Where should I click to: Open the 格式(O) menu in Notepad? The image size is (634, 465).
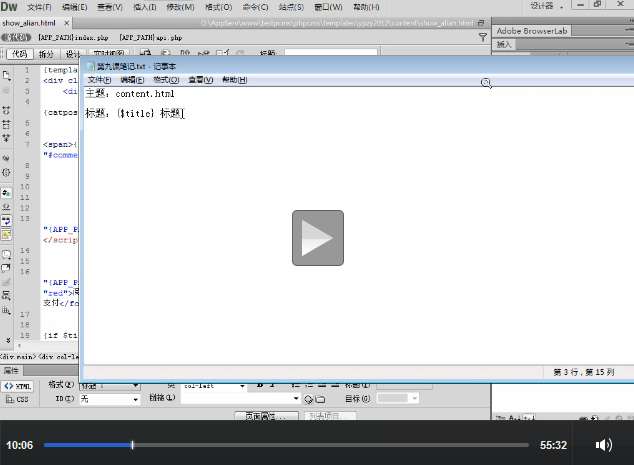tap(167, 79)
